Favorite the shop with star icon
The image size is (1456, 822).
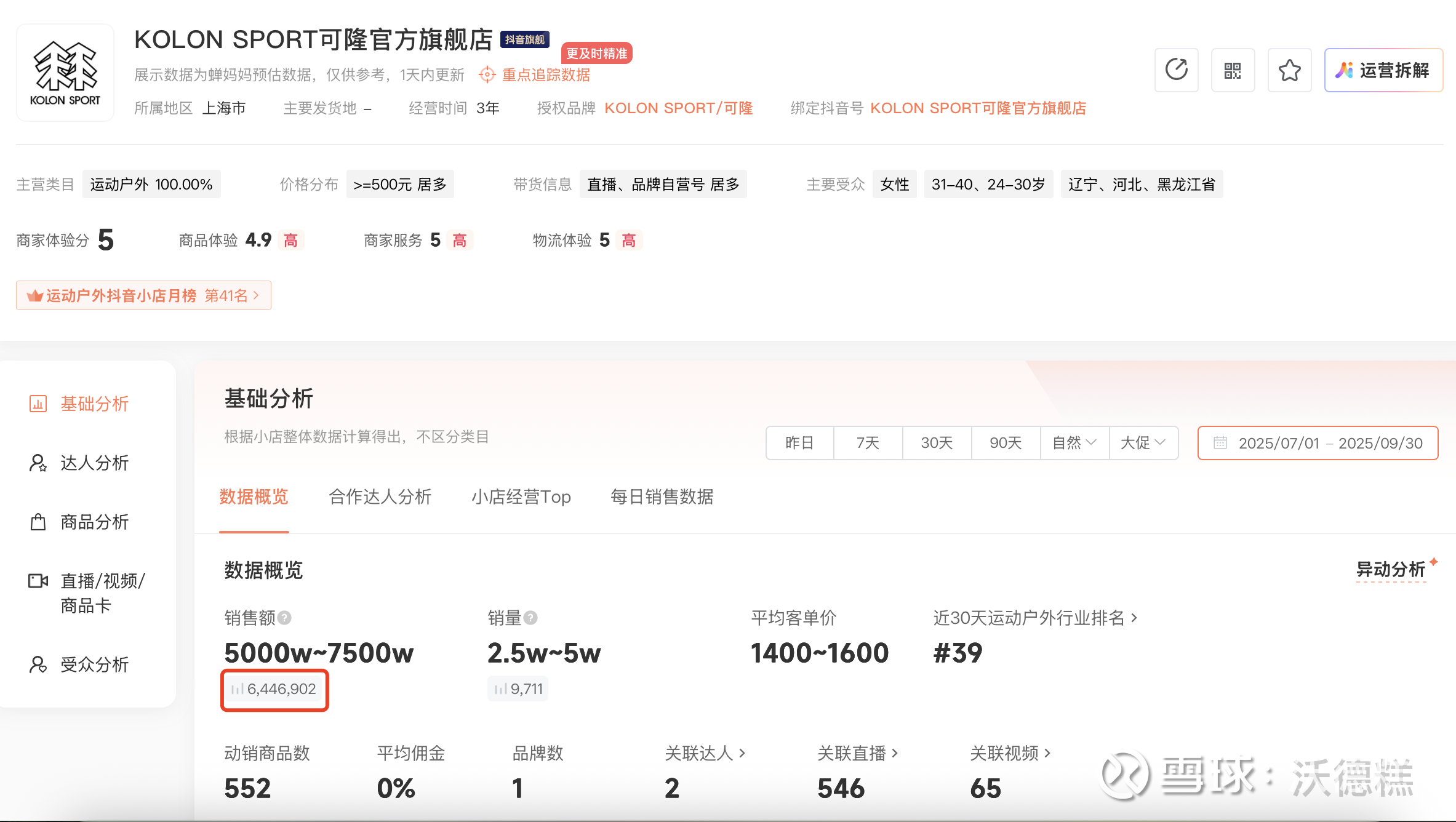coord(1289,70)
